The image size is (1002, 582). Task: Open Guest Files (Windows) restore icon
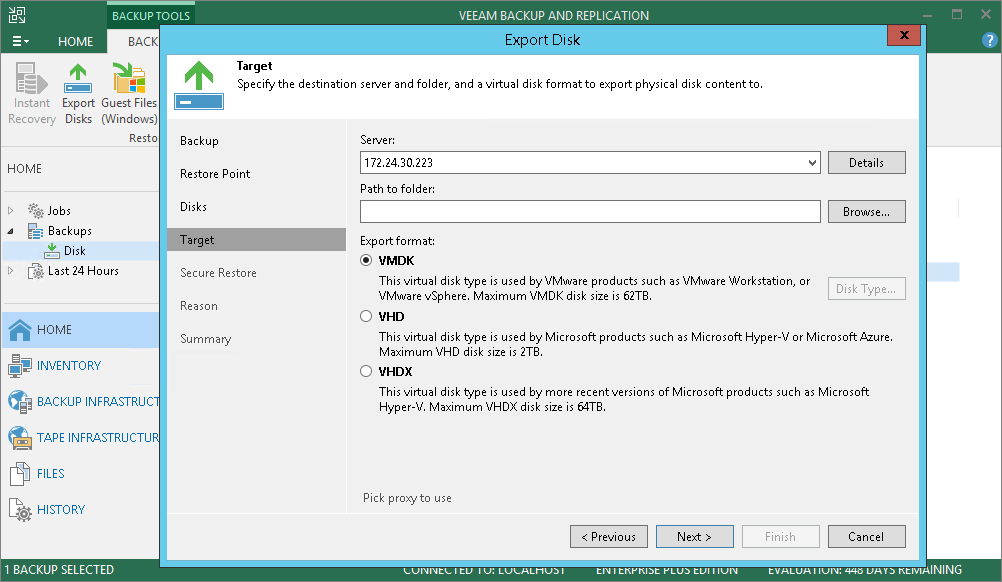pos(129,79)
